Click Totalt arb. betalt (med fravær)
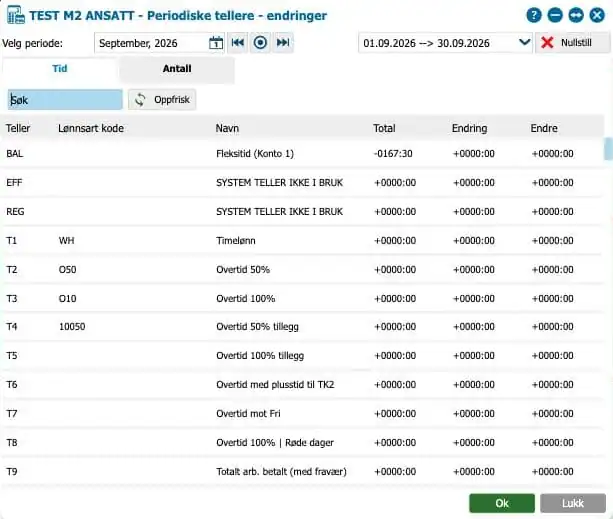This screenshot has height=519, width=613. coord(281,471)
